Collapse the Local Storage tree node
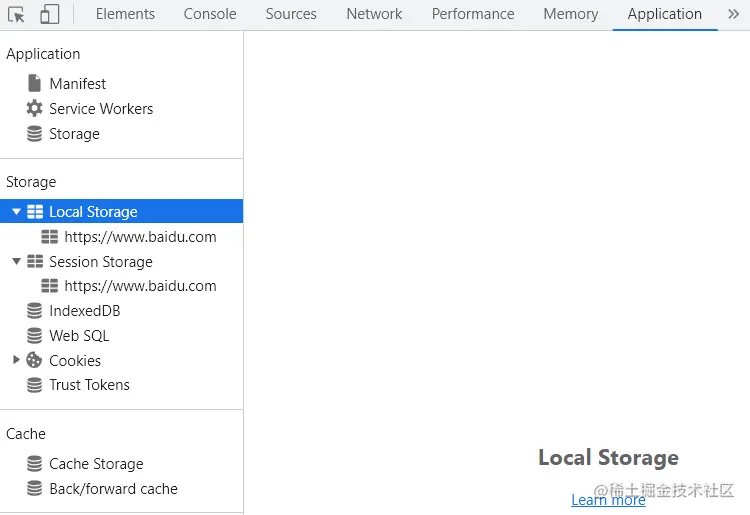This screenshot has height=515, width=750. tap(16, 211)
